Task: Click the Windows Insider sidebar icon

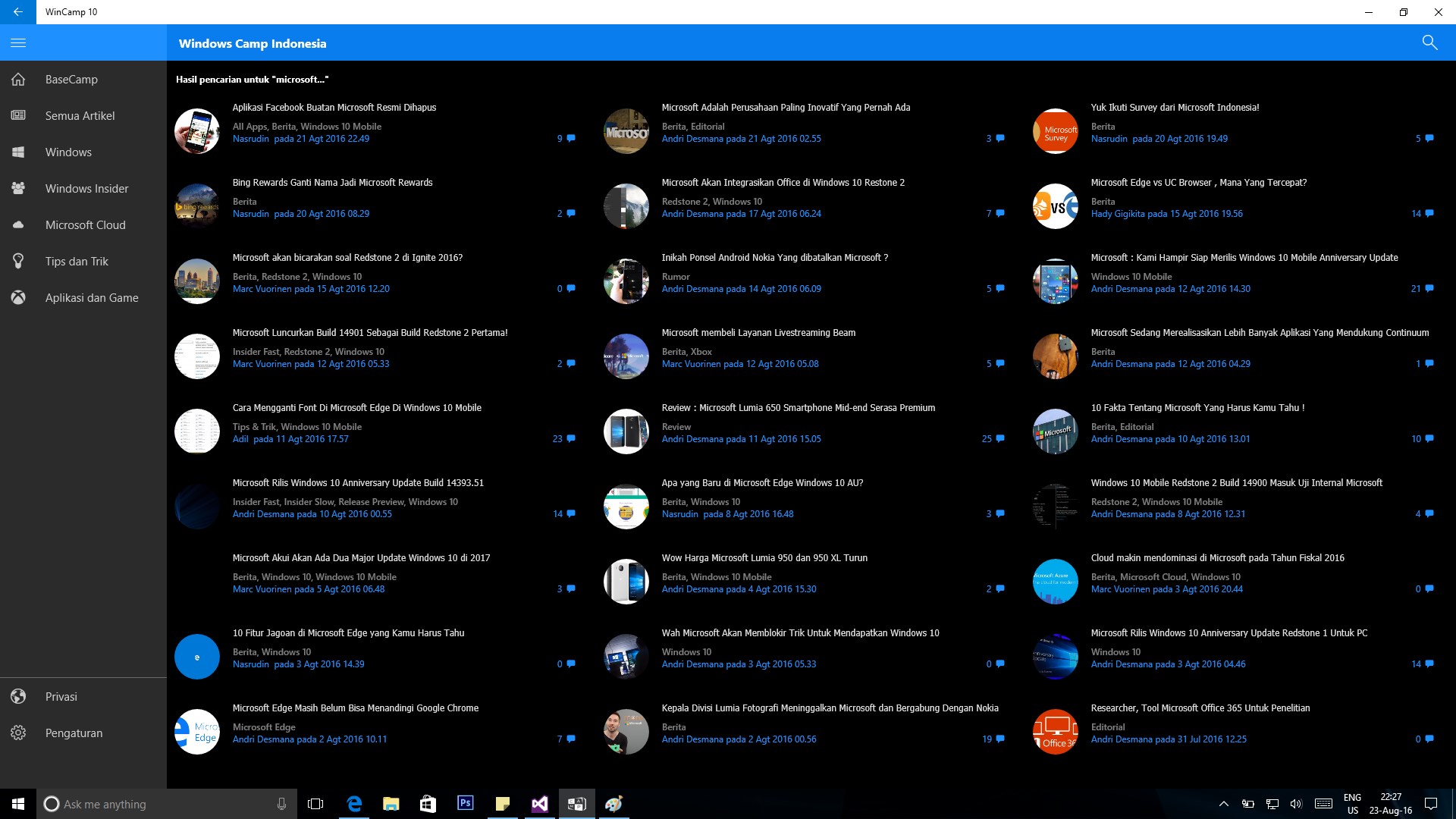Action: coord(18,188)
